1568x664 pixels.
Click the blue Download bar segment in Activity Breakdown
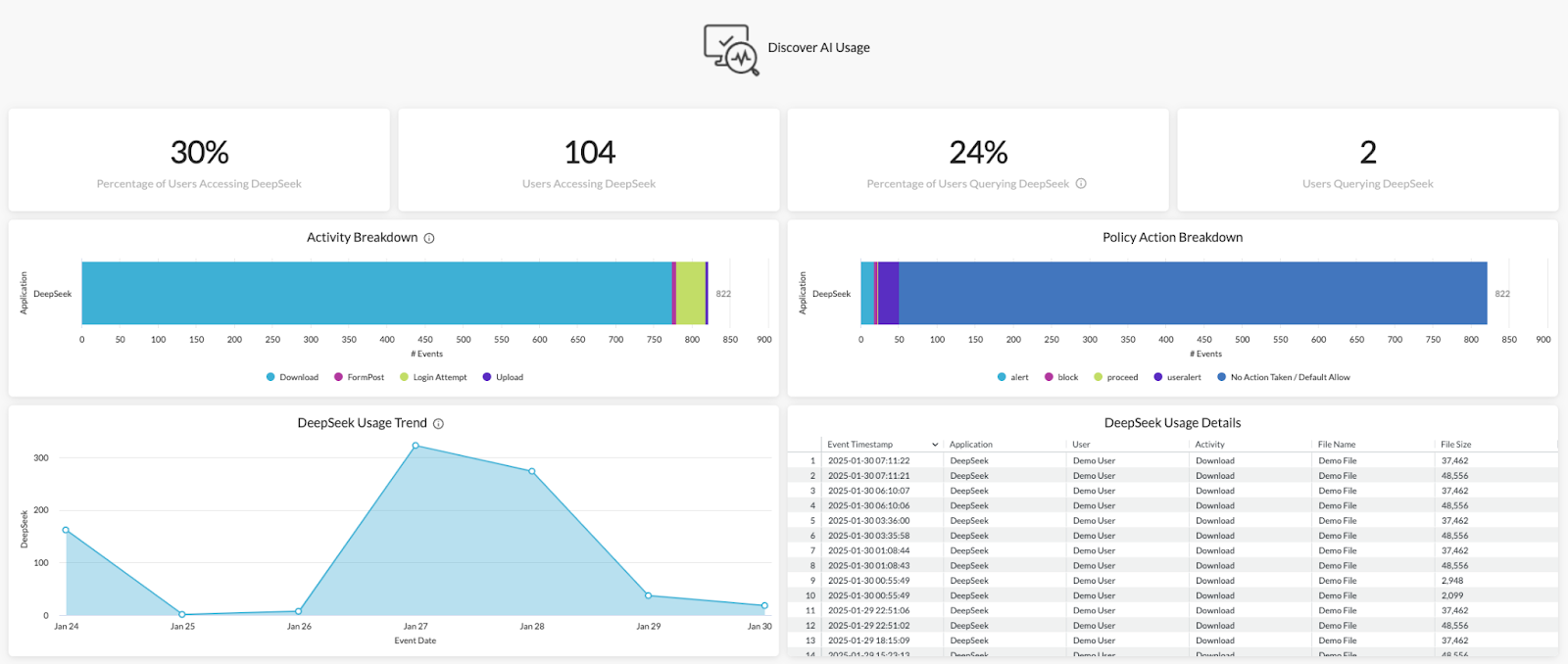[376, 293]
